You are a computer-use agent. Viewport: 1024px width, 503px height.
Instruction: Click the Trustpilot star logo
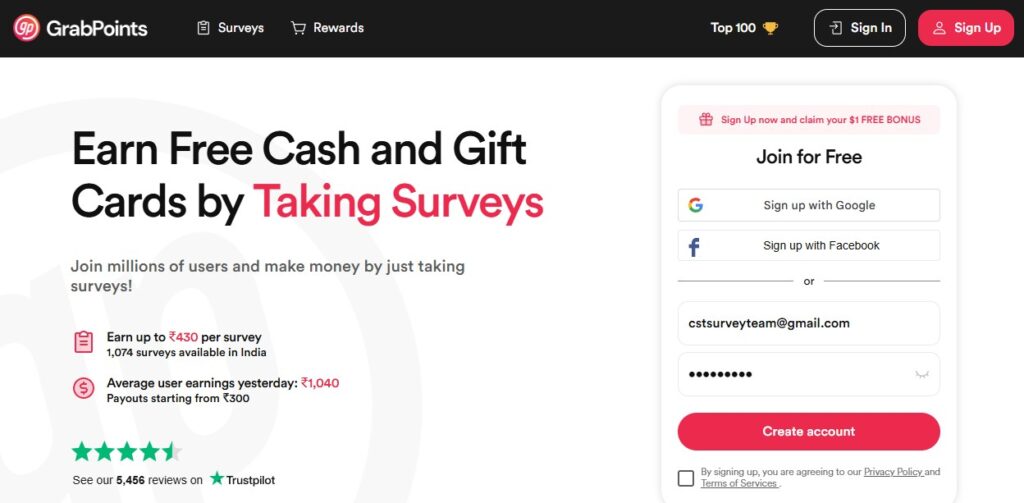point(217,479)
